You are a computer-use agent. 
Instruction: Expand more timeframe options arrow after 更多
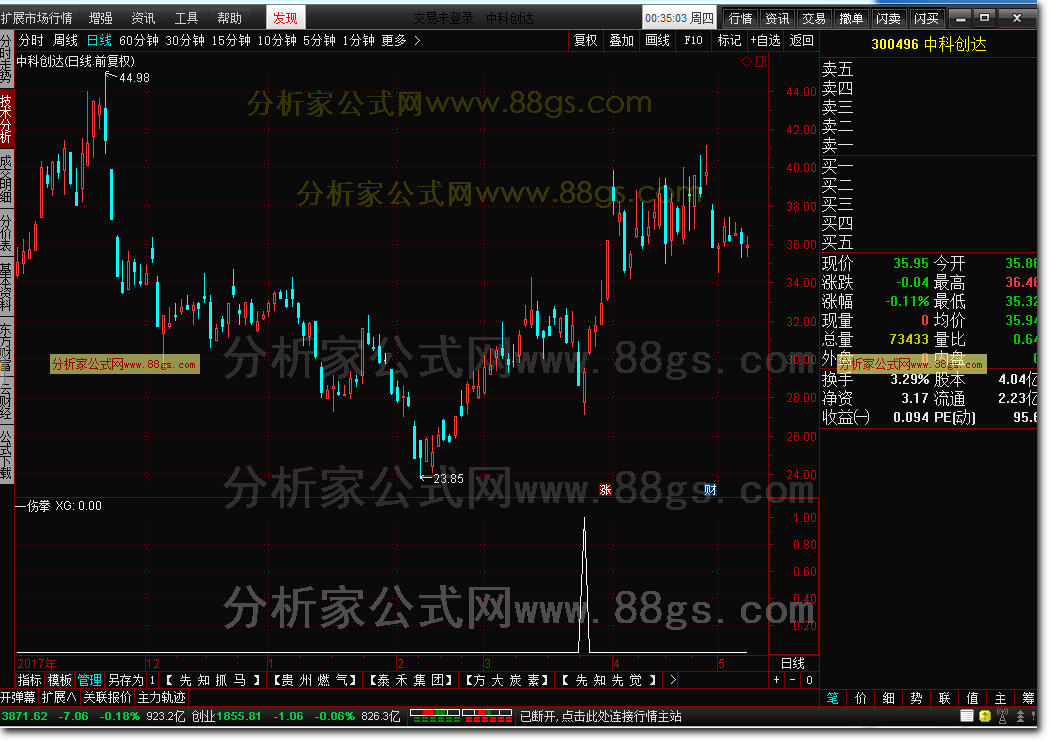(417, 41)
